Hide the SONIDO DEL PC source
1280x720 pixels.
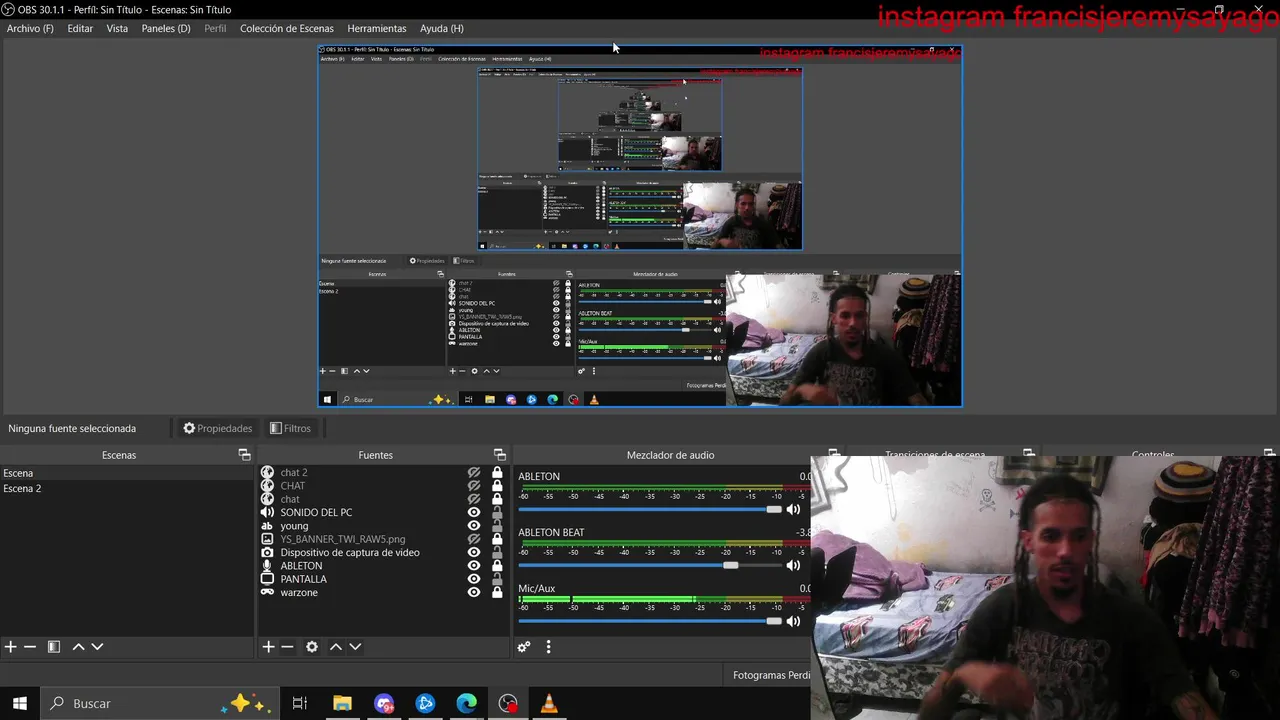pos(474,512)
